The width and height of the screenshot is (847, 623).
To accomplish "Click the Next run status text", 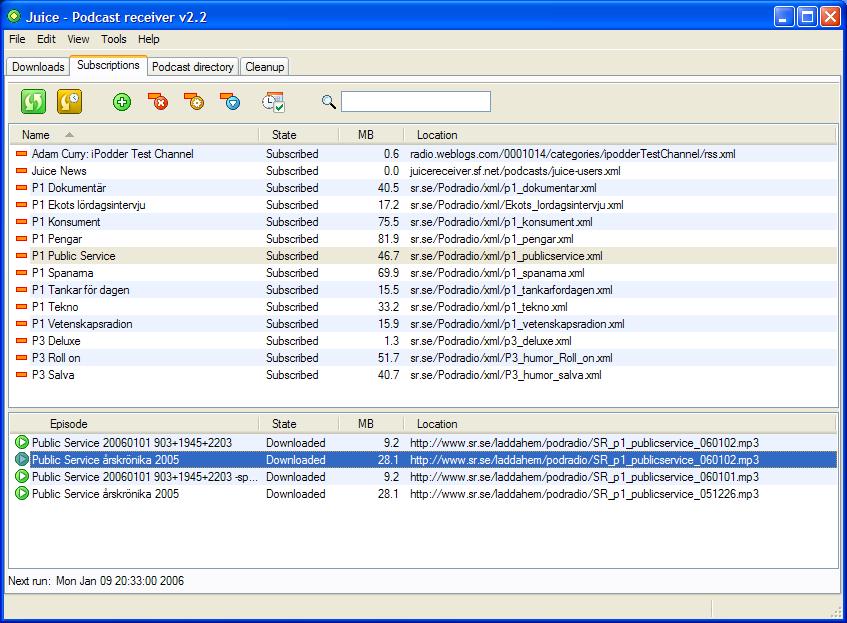I will [96, 581].
